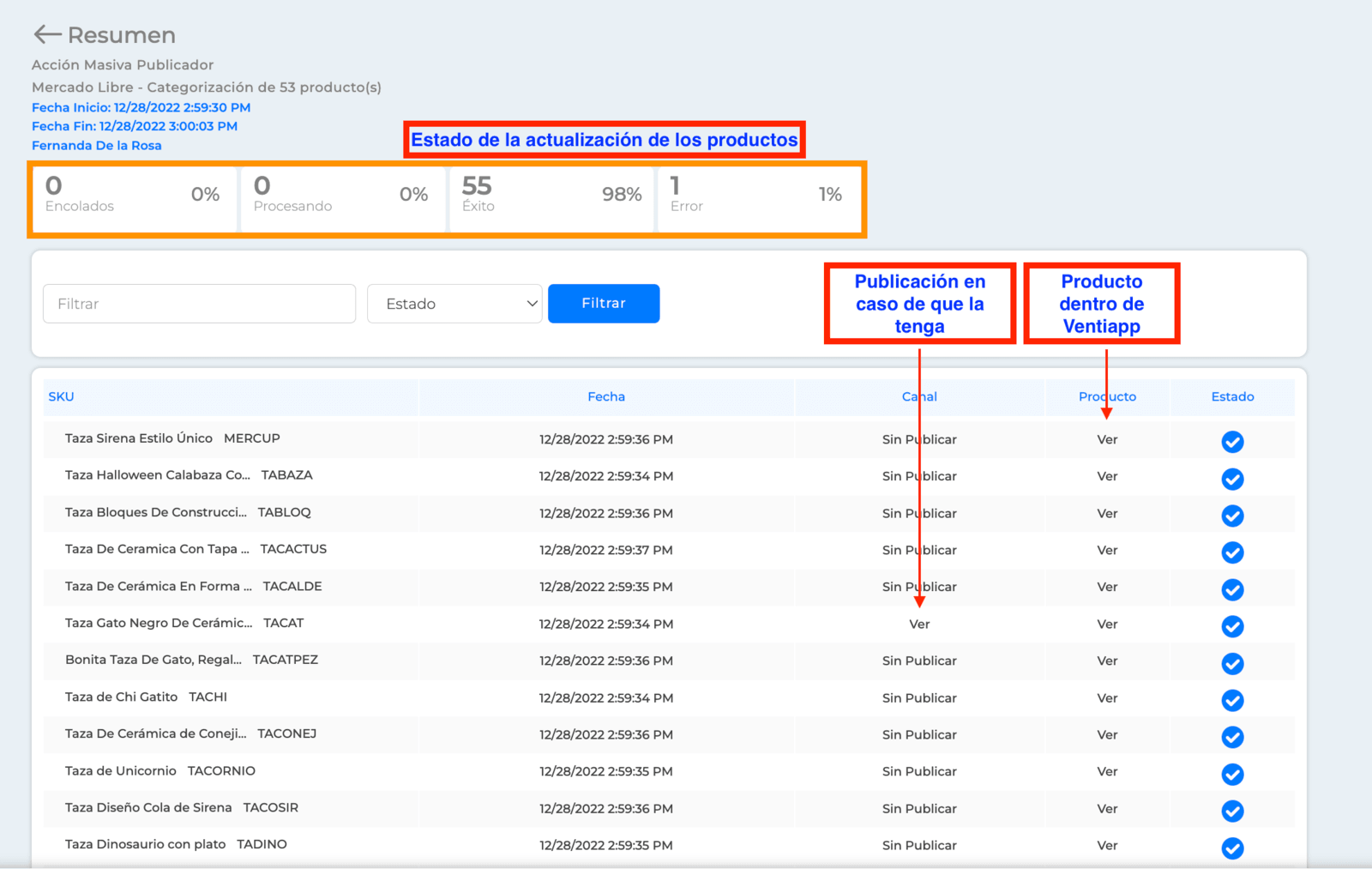This screenshot has width=1372, height=869.
Task: Open Producto Ver link for TACACTUS
Action: tap(1107, 550)
